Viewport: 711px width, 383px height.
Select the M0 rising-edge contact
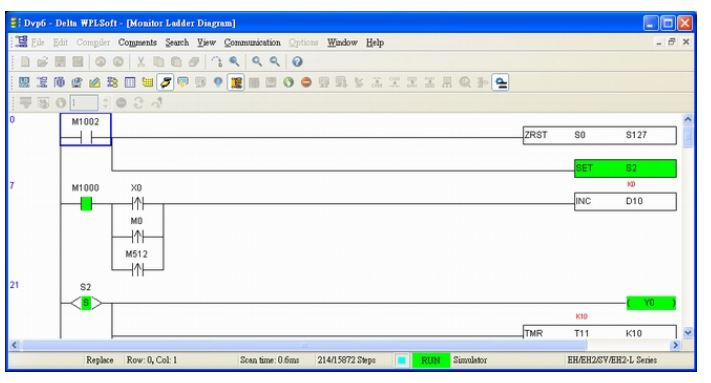point(137,237)
